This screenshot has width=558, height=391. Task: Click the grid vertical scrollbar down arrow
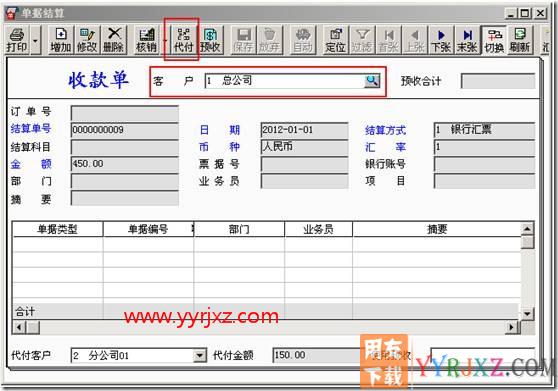tap(527, 314)
